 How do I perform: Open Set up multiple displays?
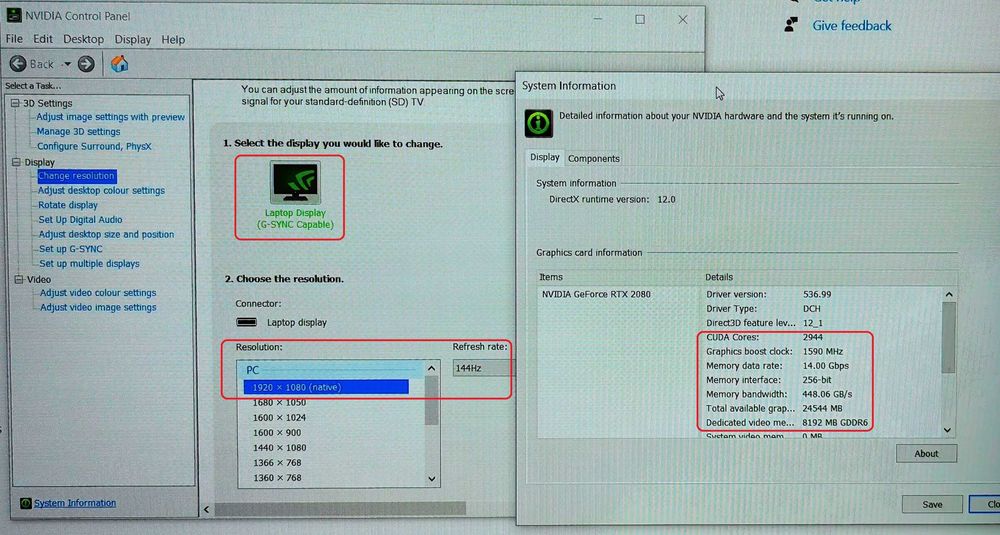tap(89, 263)
